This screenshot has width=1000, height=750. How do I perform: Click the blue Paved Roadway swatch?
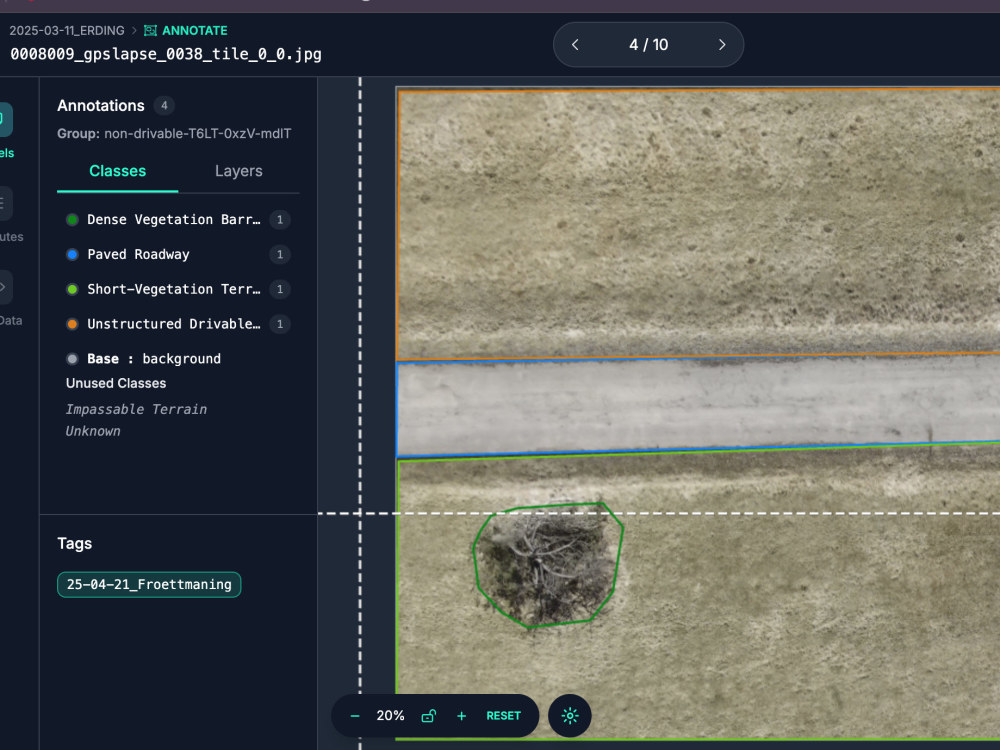point(72,254)
